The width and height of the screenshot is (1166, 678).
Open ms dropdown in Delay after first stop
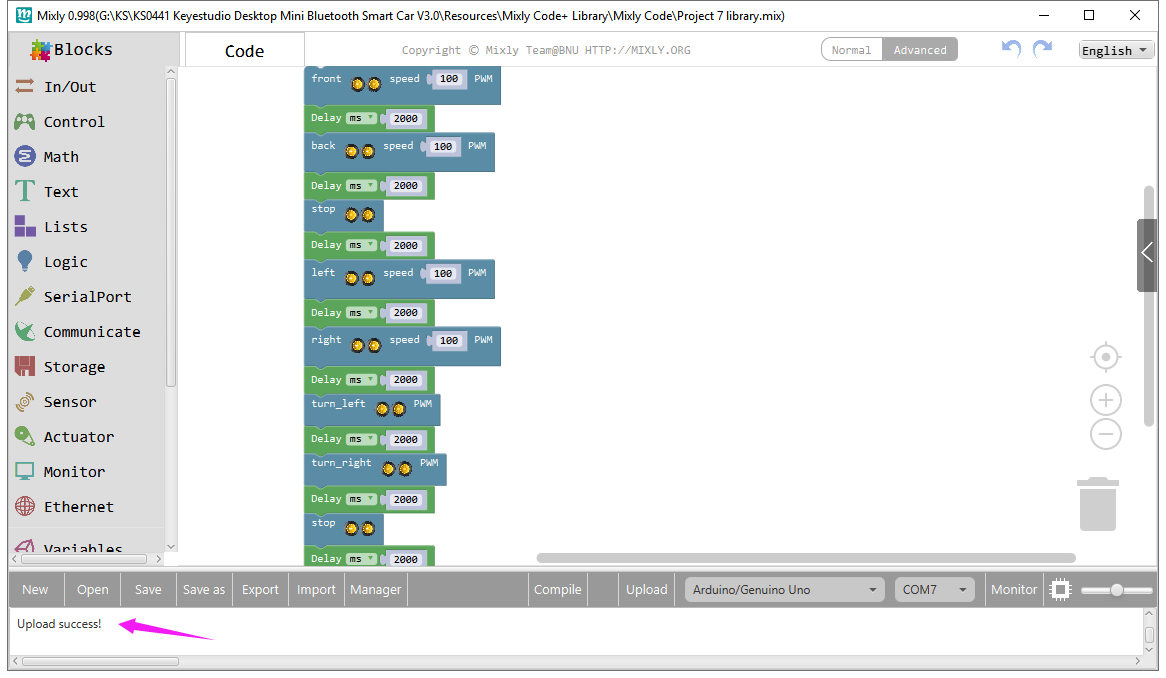(361, 245)
